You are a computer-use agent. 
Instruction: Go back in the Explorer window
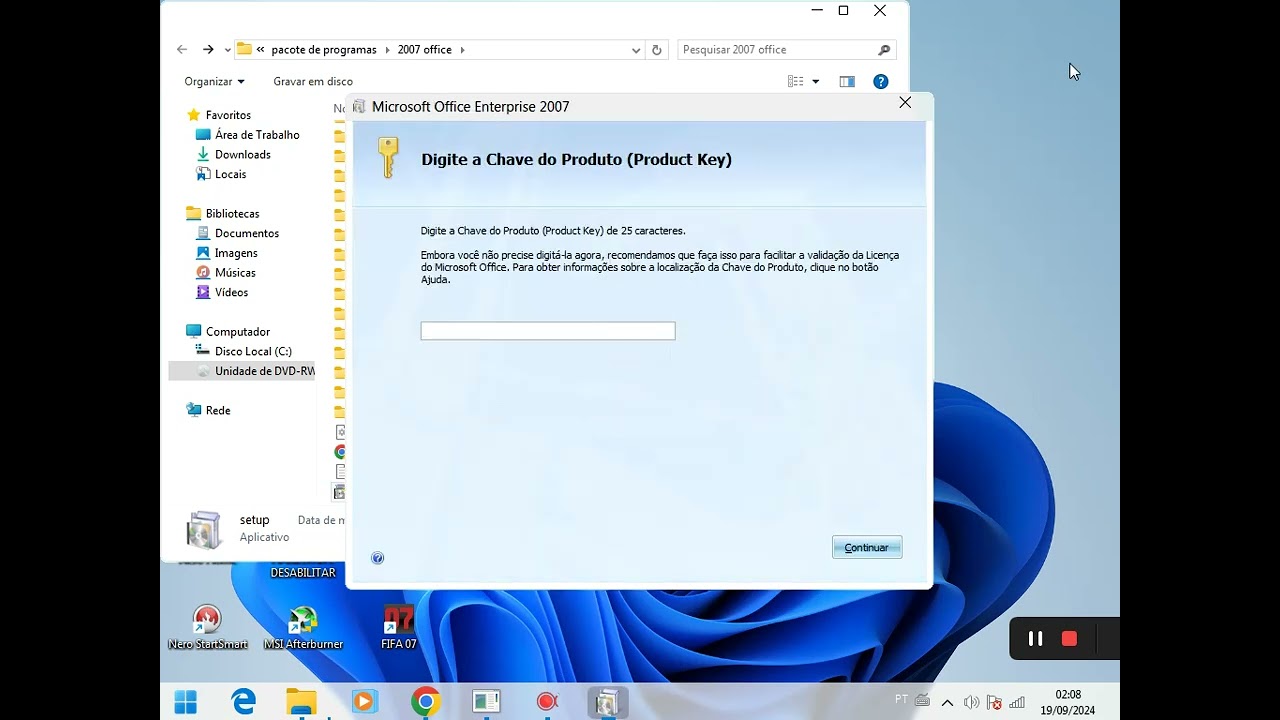point(182,49)
